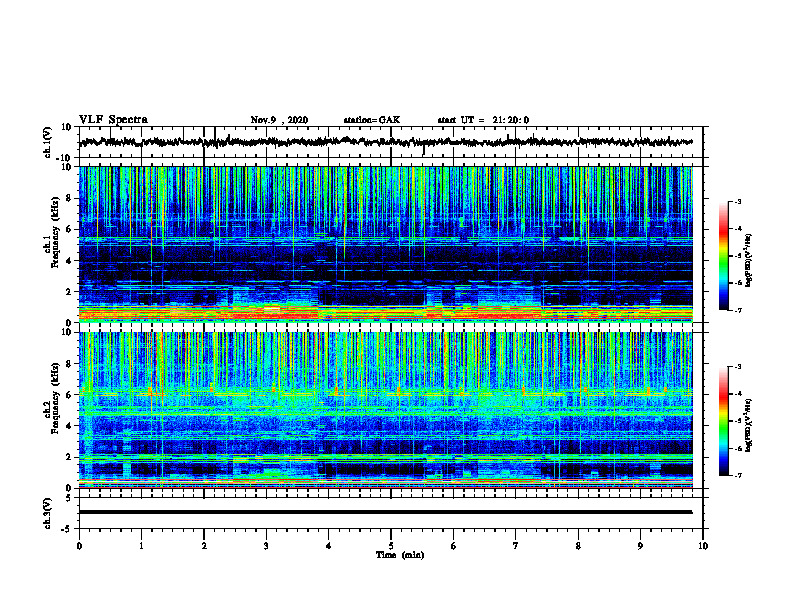The image size is (792, 612).
Task: Click the ch.2 spectrogram color bar
Action: point(723,421)
